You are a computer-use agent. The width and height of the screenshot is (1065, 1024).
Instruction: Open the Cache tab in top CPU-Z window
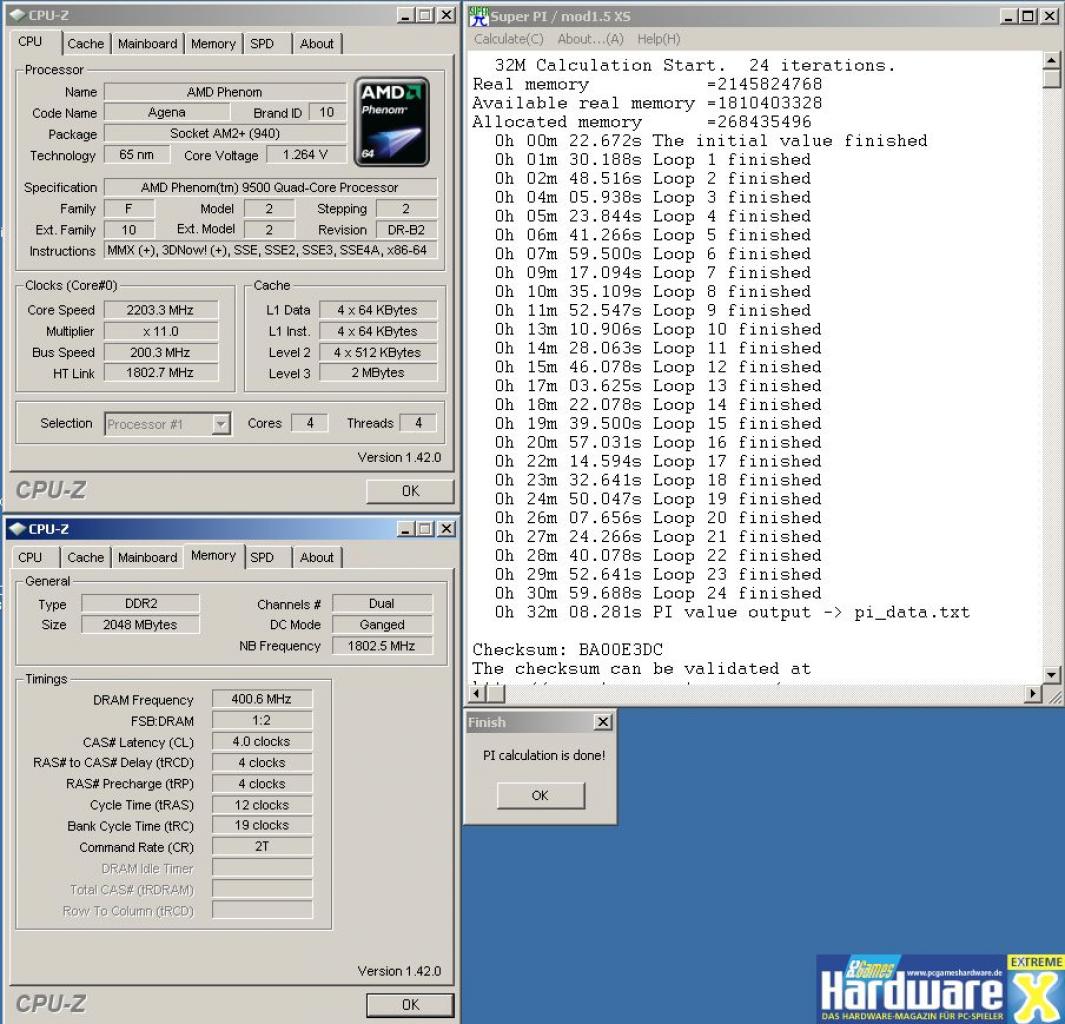click(x=86, y=43)
